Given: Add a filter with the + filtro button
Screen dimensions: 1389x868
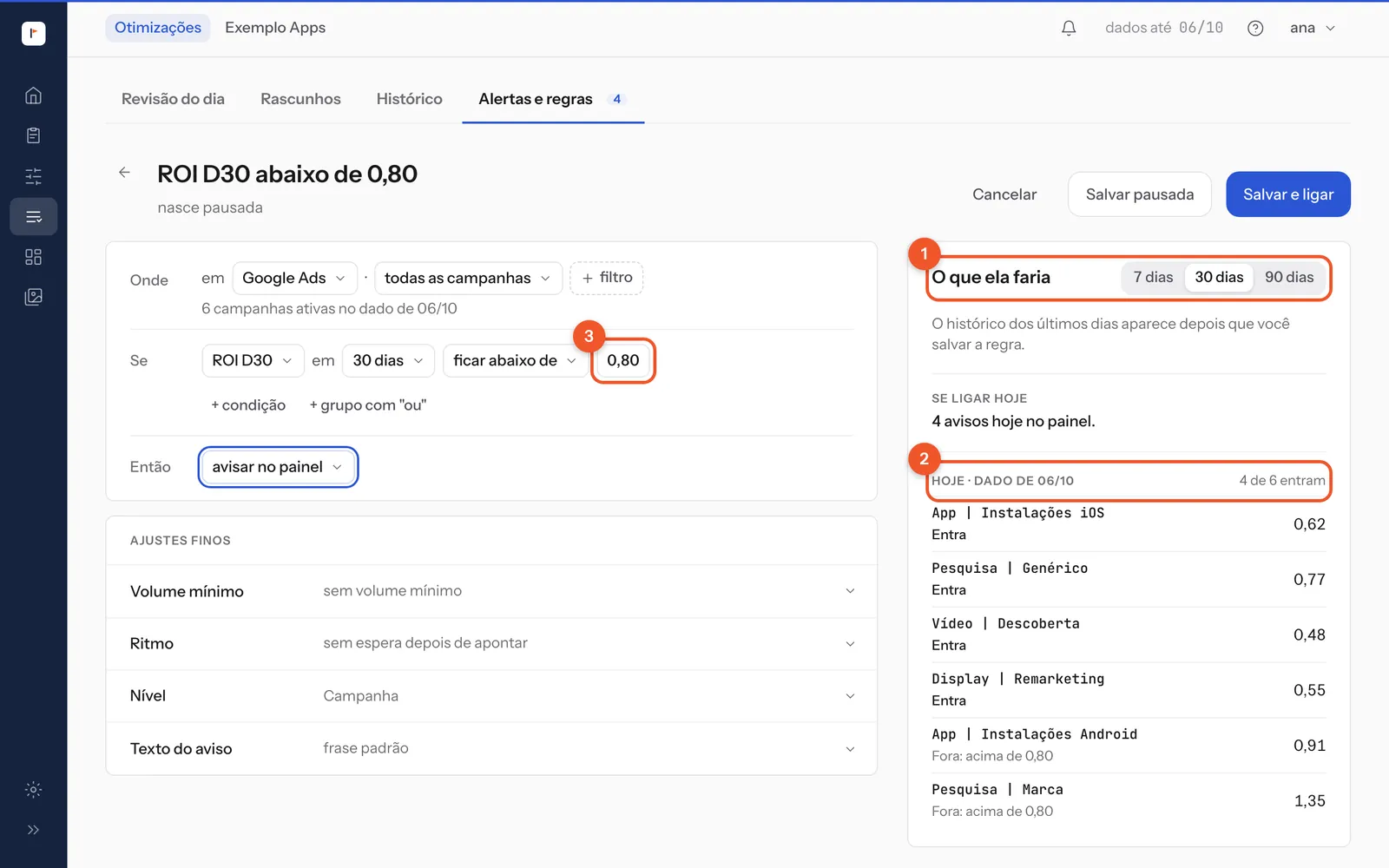Looking at the screenshot, I should pyautogui.click(x=607, y=278).
